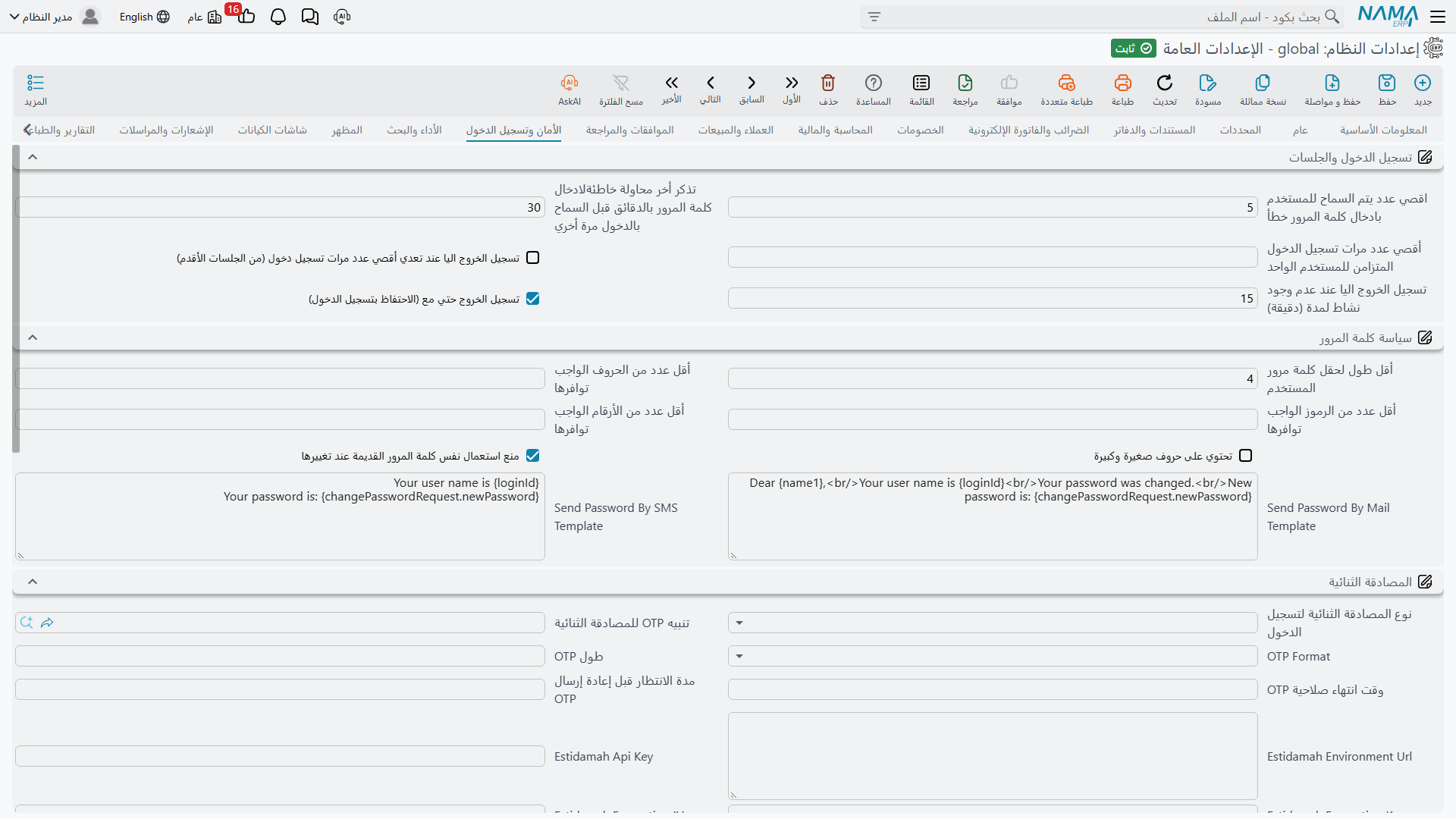Viewport: 1456px width, 819px height.
Task: Switch to المستندات والدفاتر tab
Action: 1155,130
